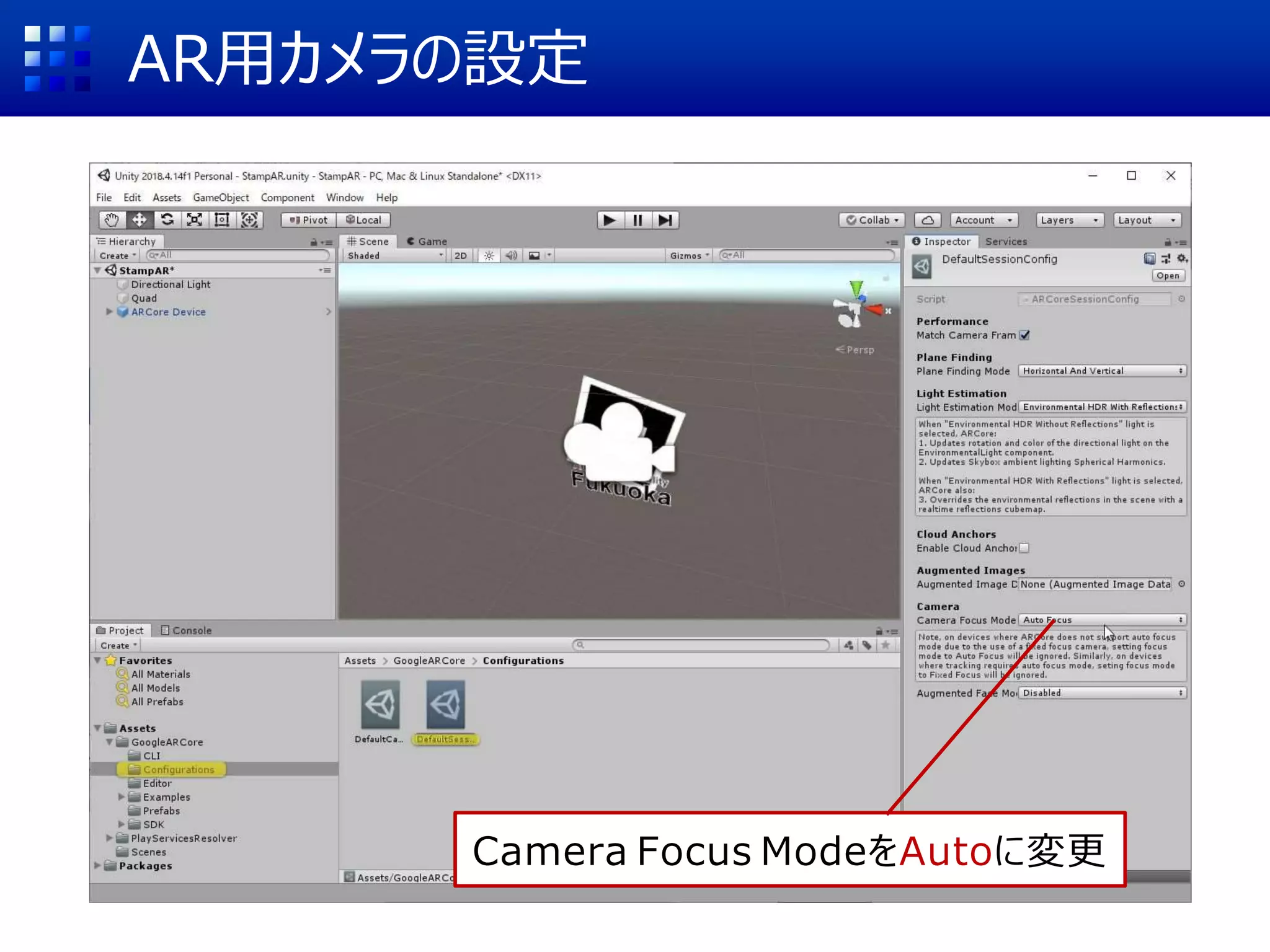
Task: Select the DefaultCa... config asset
Action: pyautogui.click(x=380, y=712)
